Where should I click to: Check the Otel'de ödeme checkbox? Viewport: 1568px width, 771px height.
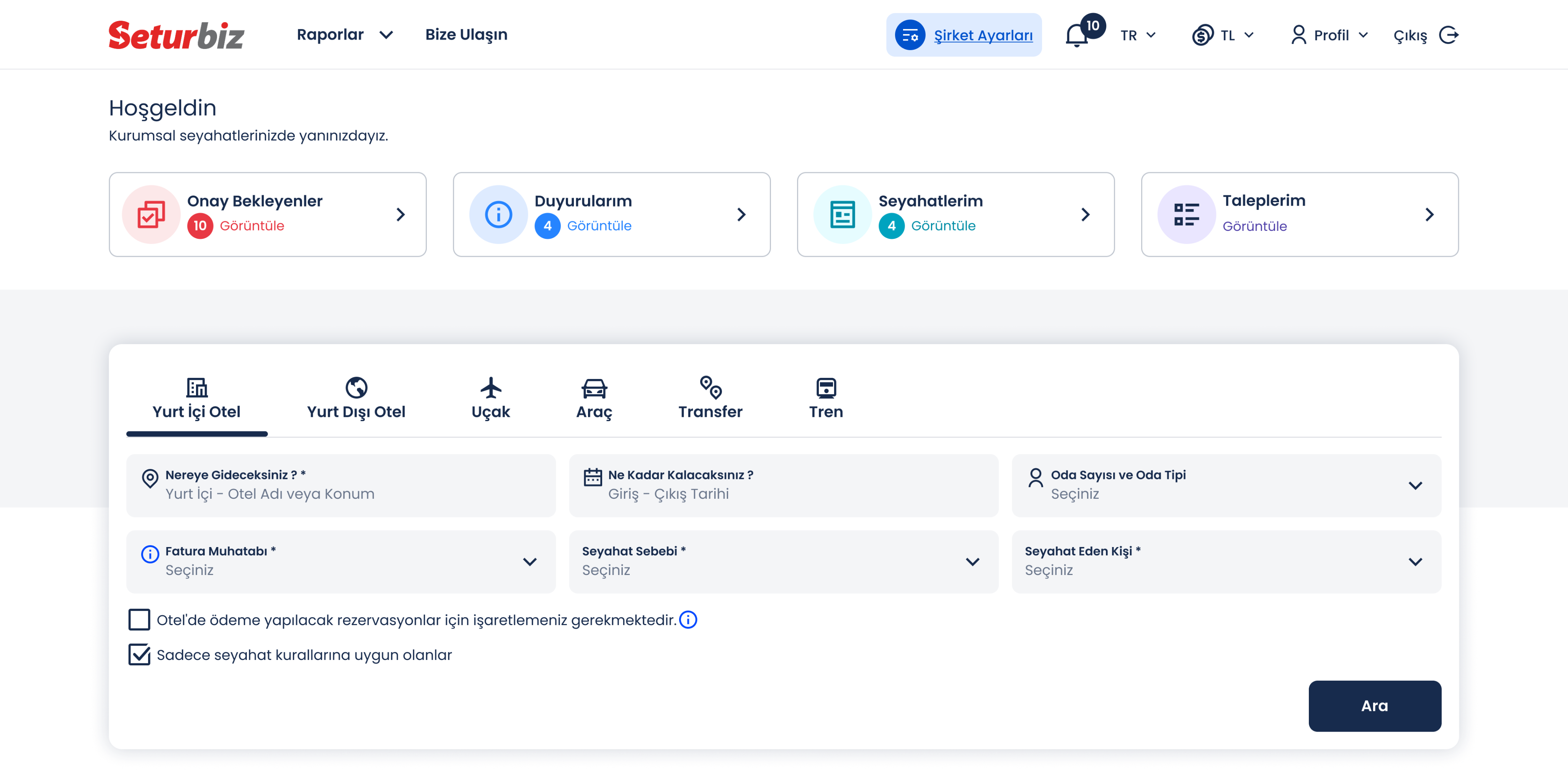click(139, 619)
